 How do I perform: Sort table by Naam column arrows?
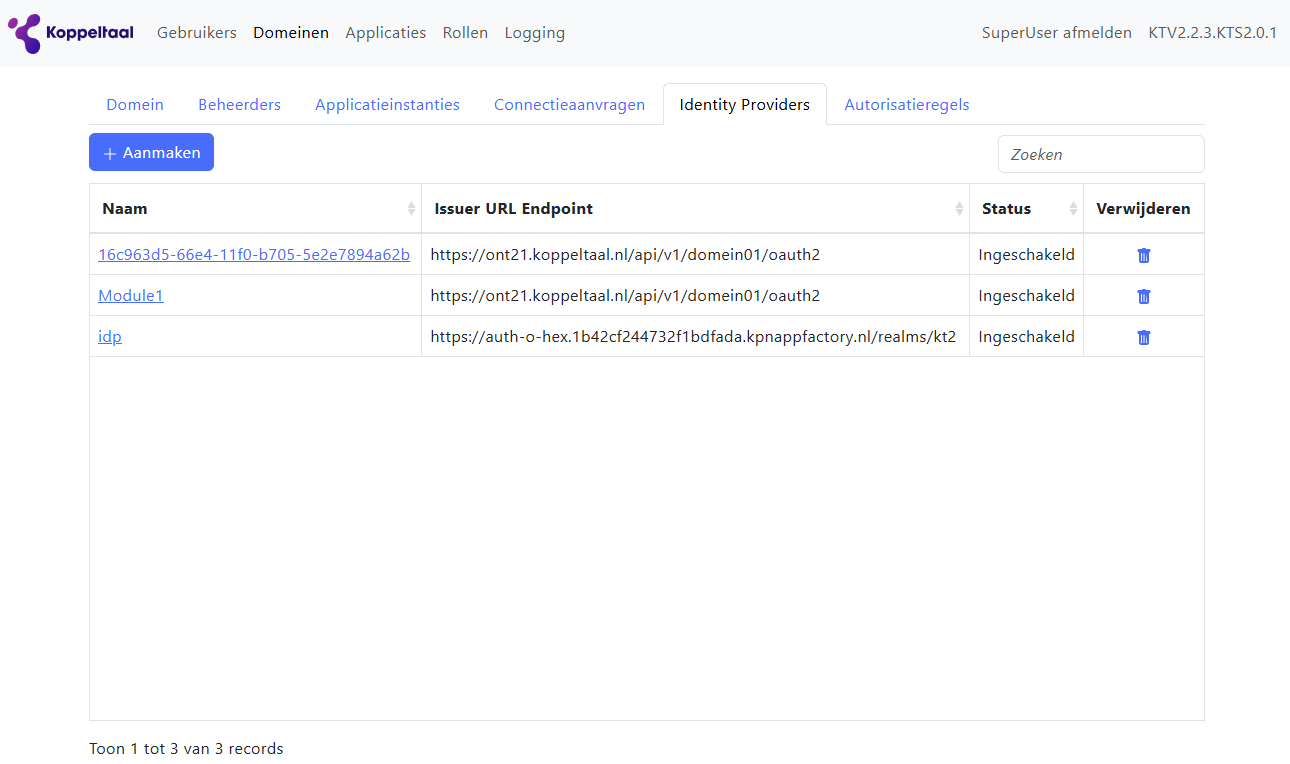tap(411, 209)
